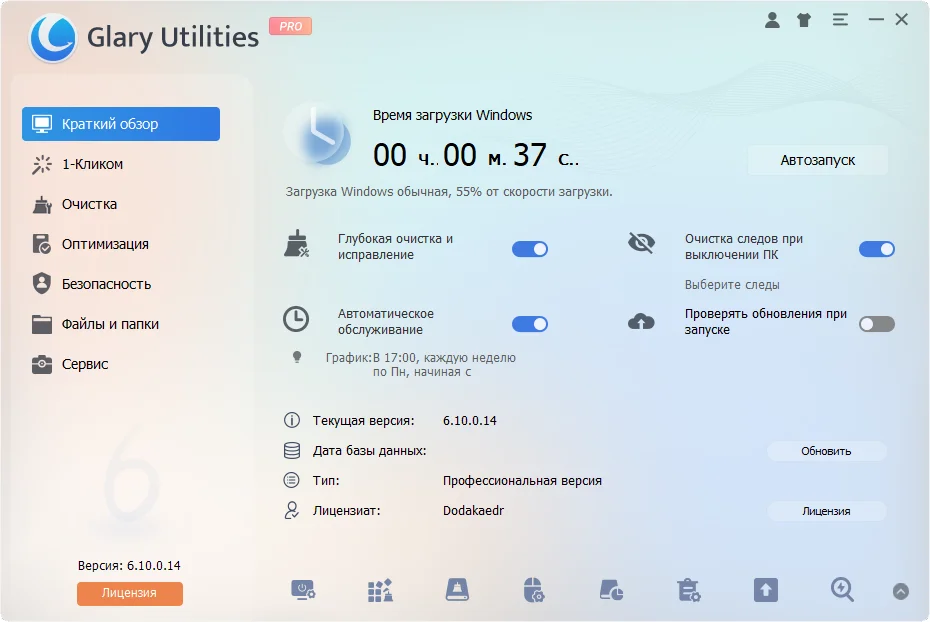Viewport: 930px width, 622px height.
Task: Open the disk cleaner drive icon
Action: (x=457, y=590)
